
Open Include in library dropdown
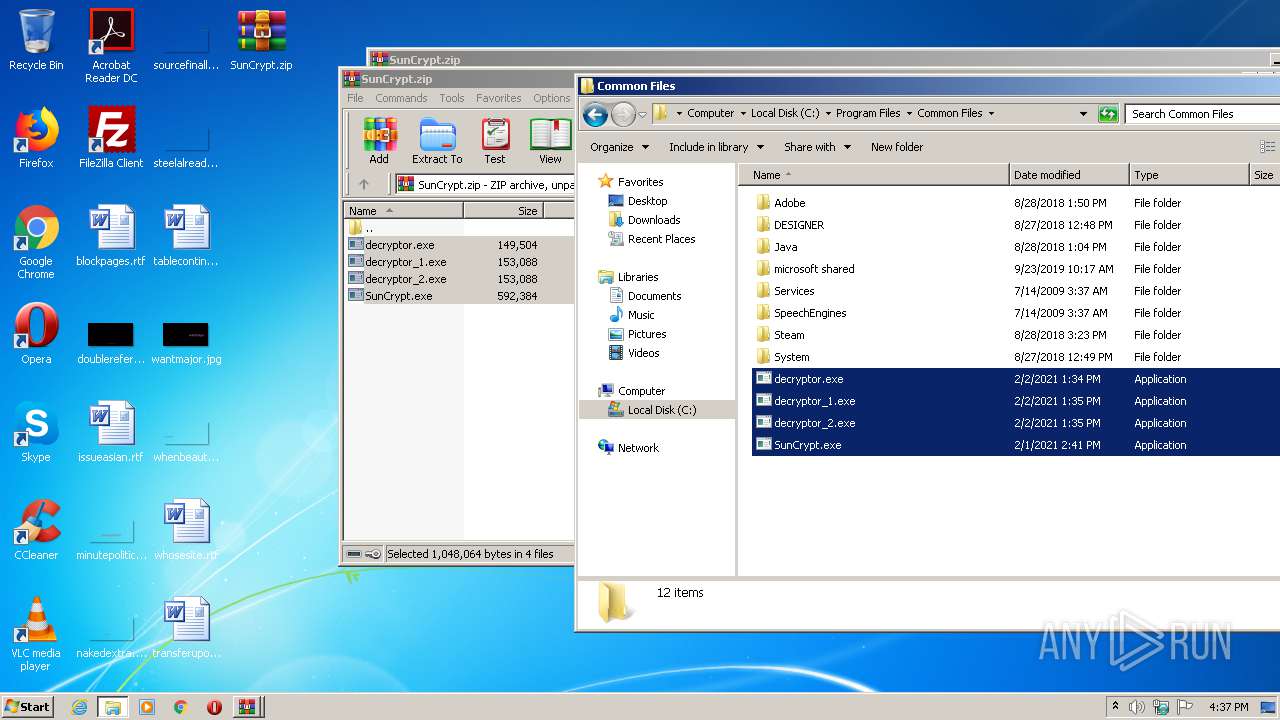(716, 147)
